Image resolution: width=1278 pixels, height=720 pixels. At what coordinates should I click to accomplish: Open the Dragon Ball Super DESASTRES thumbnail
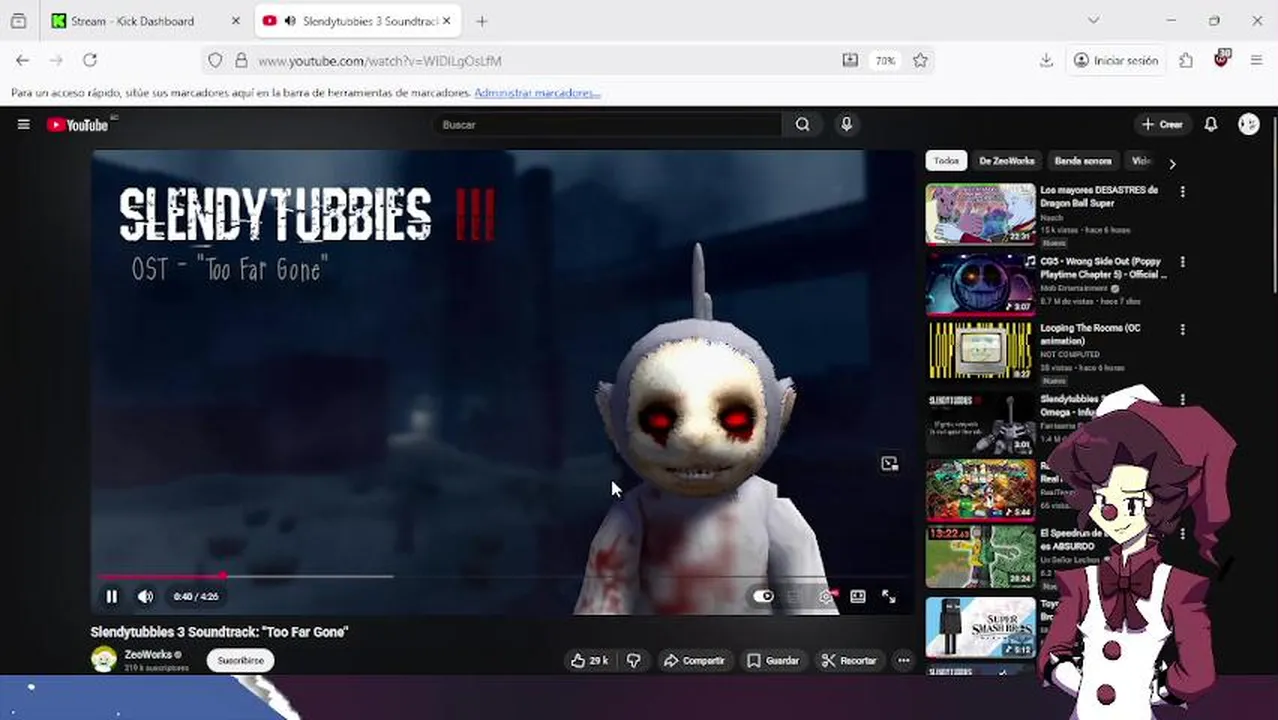pyautogui.click(x=980, y=214)
